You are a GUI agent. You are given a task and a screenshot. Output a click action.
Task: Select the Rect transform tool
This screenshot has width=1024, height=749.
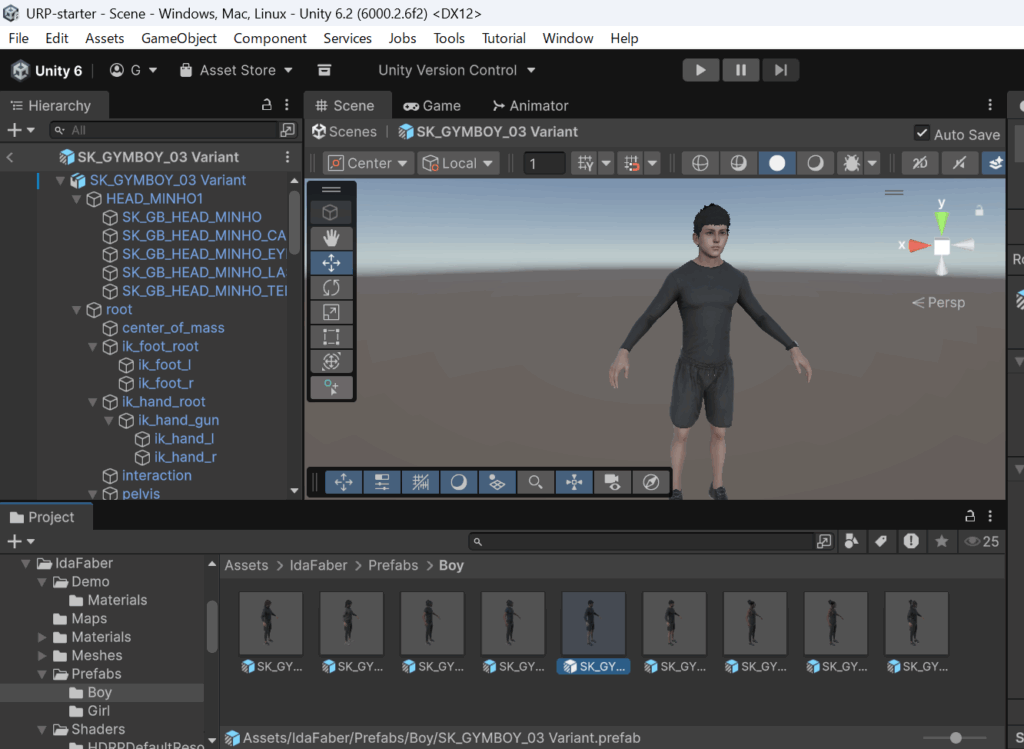click(330, 337)
